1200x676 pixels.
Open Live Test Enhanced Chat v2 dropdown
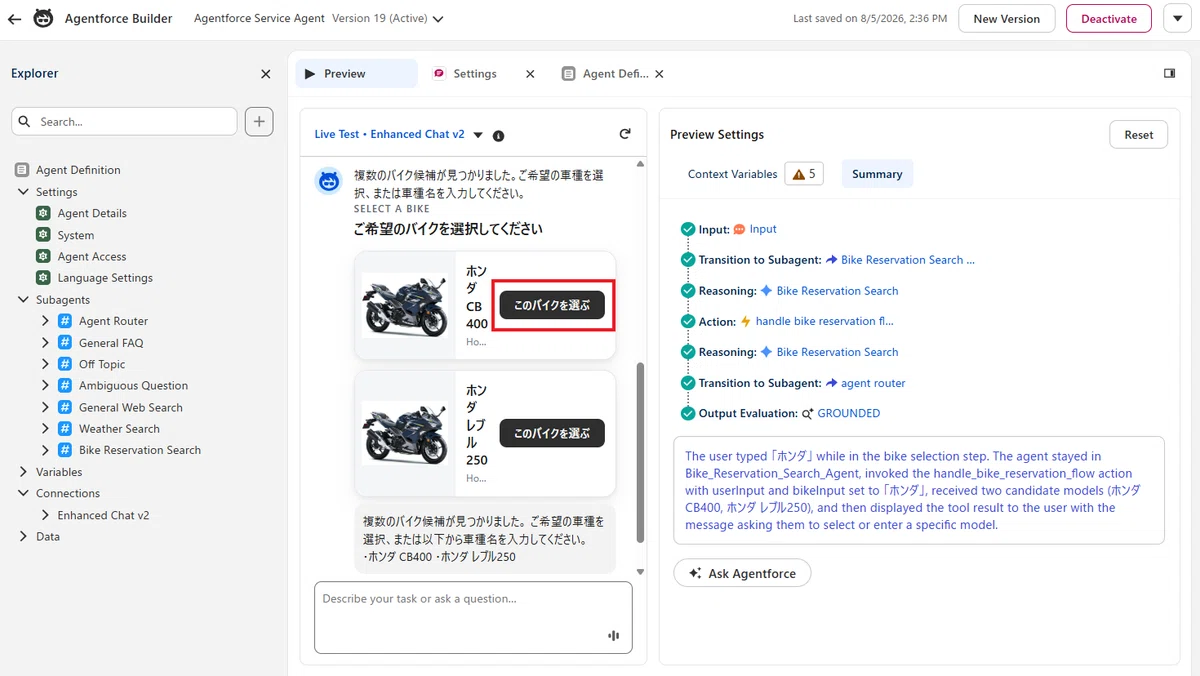tap(478, 135)
